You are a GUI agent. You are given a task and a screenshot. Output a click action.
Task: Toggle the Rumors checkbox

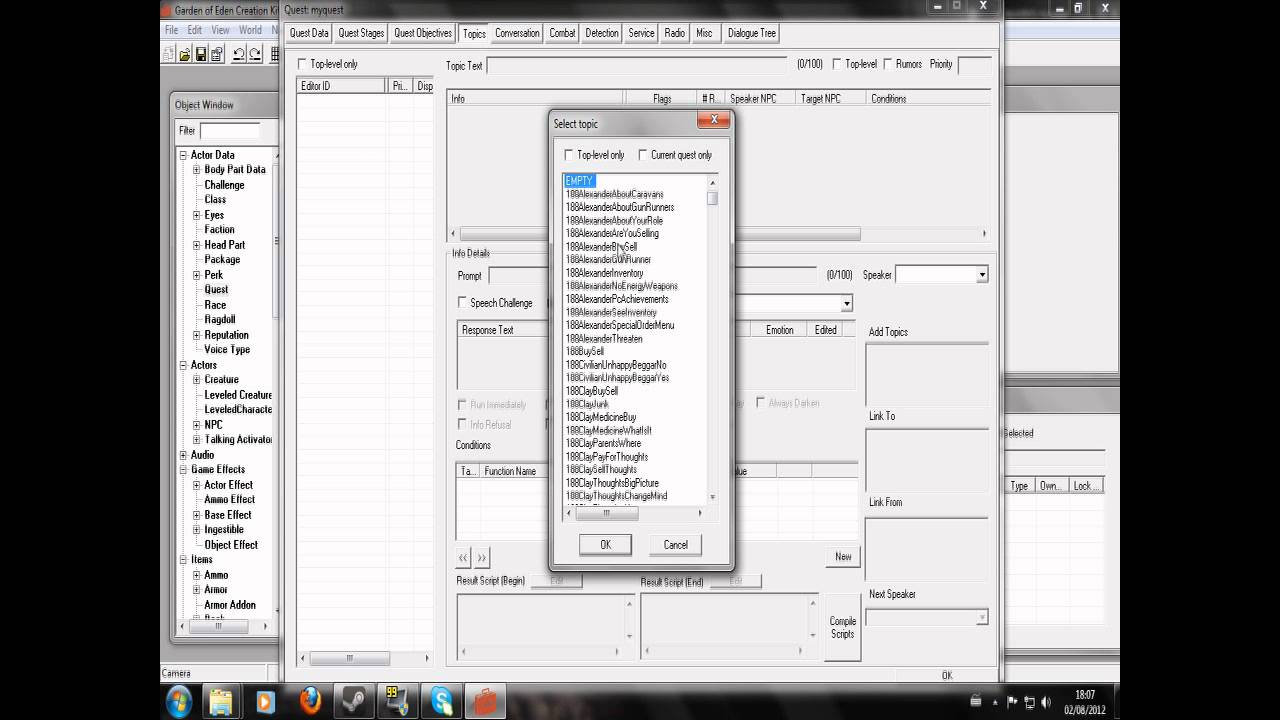(x=888, y=64)
